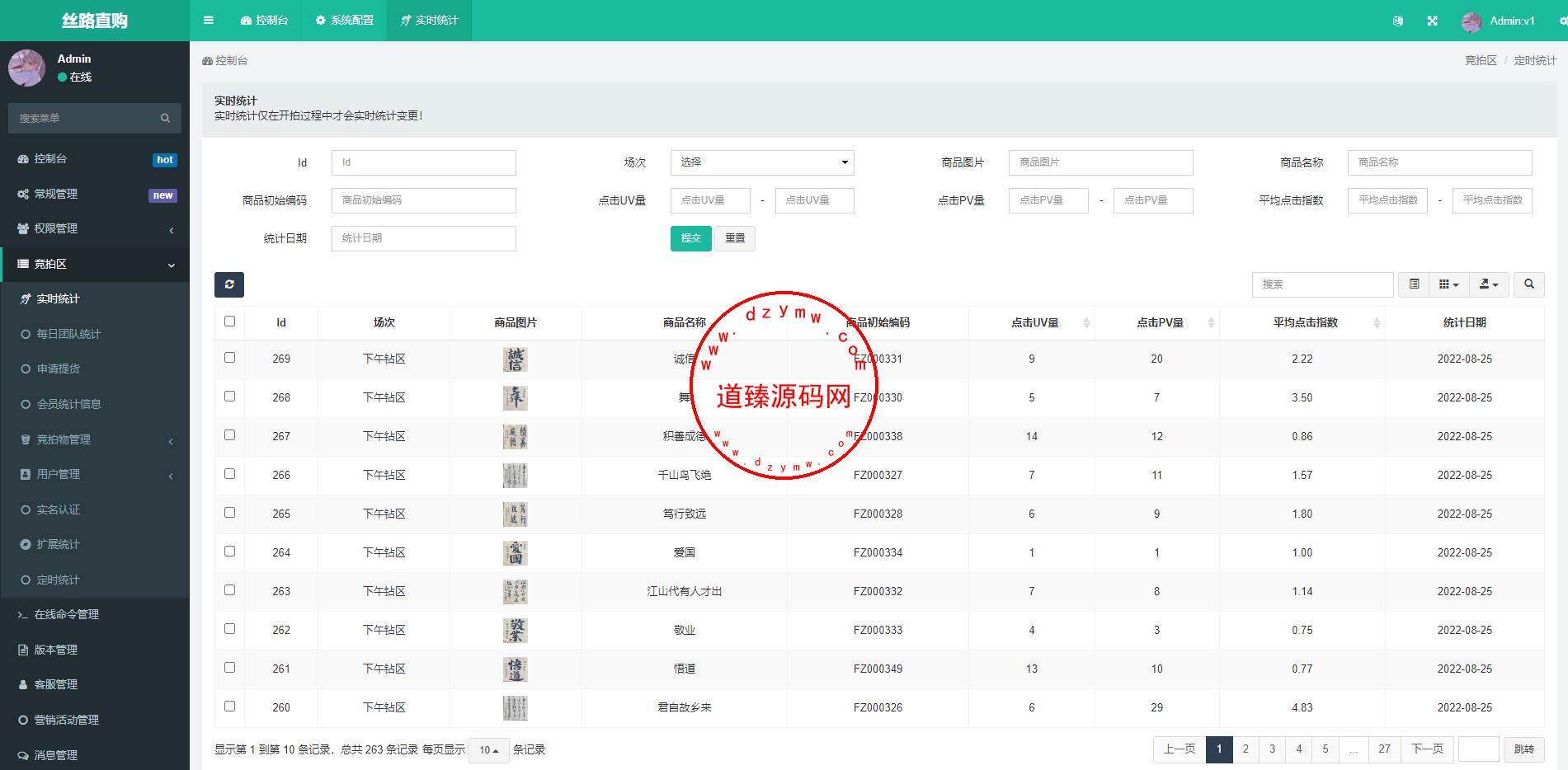Switch to the 系统配置 top tab

pyautogui.click(x=345, y=21)
